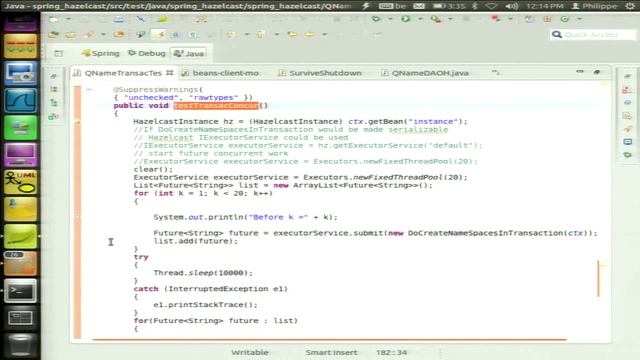
Task: Click the right panel minimized view icon at top
Action: [x=627, y=76]
